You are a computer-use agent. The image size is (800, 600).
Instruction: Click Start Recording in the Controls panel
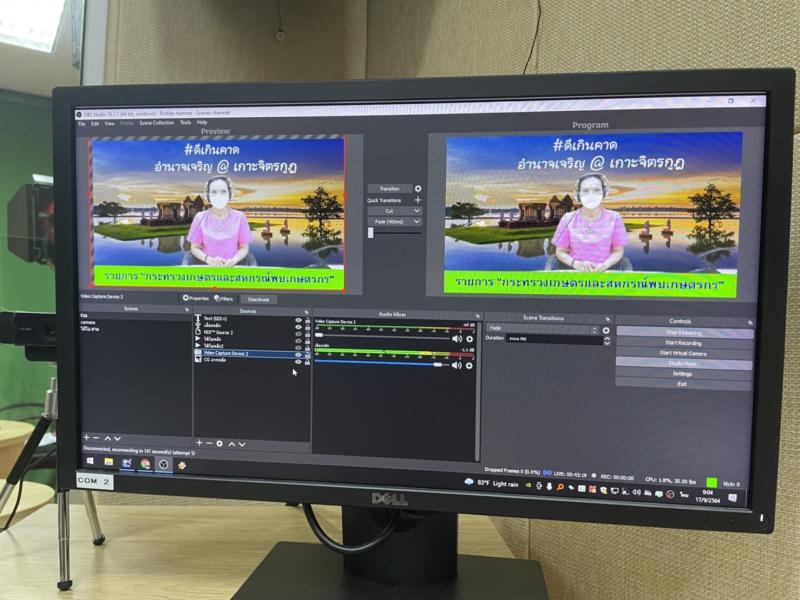684,343
